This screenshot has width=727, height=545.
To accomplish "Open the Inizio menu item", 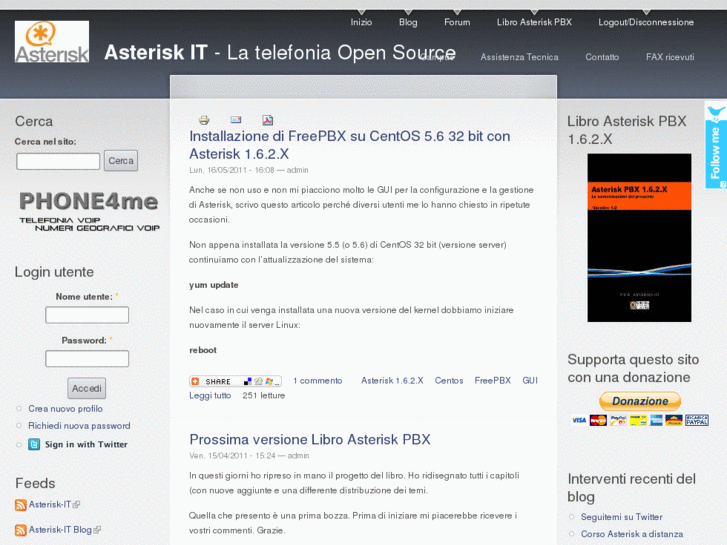I will pyautogui.click(x=361, y=22).
